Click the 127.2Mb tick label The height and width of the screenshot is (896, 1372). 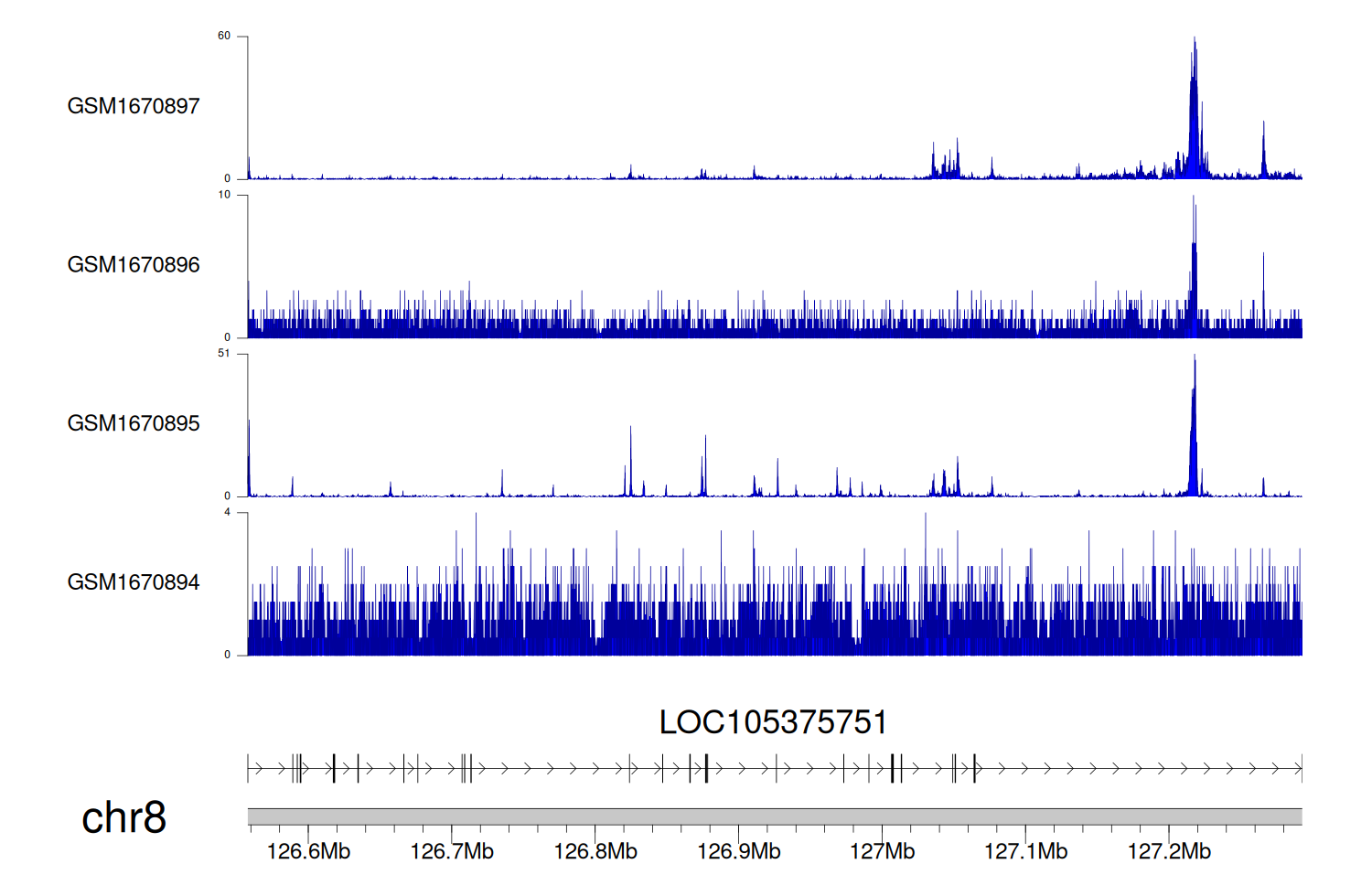(x=1169, y=851)
